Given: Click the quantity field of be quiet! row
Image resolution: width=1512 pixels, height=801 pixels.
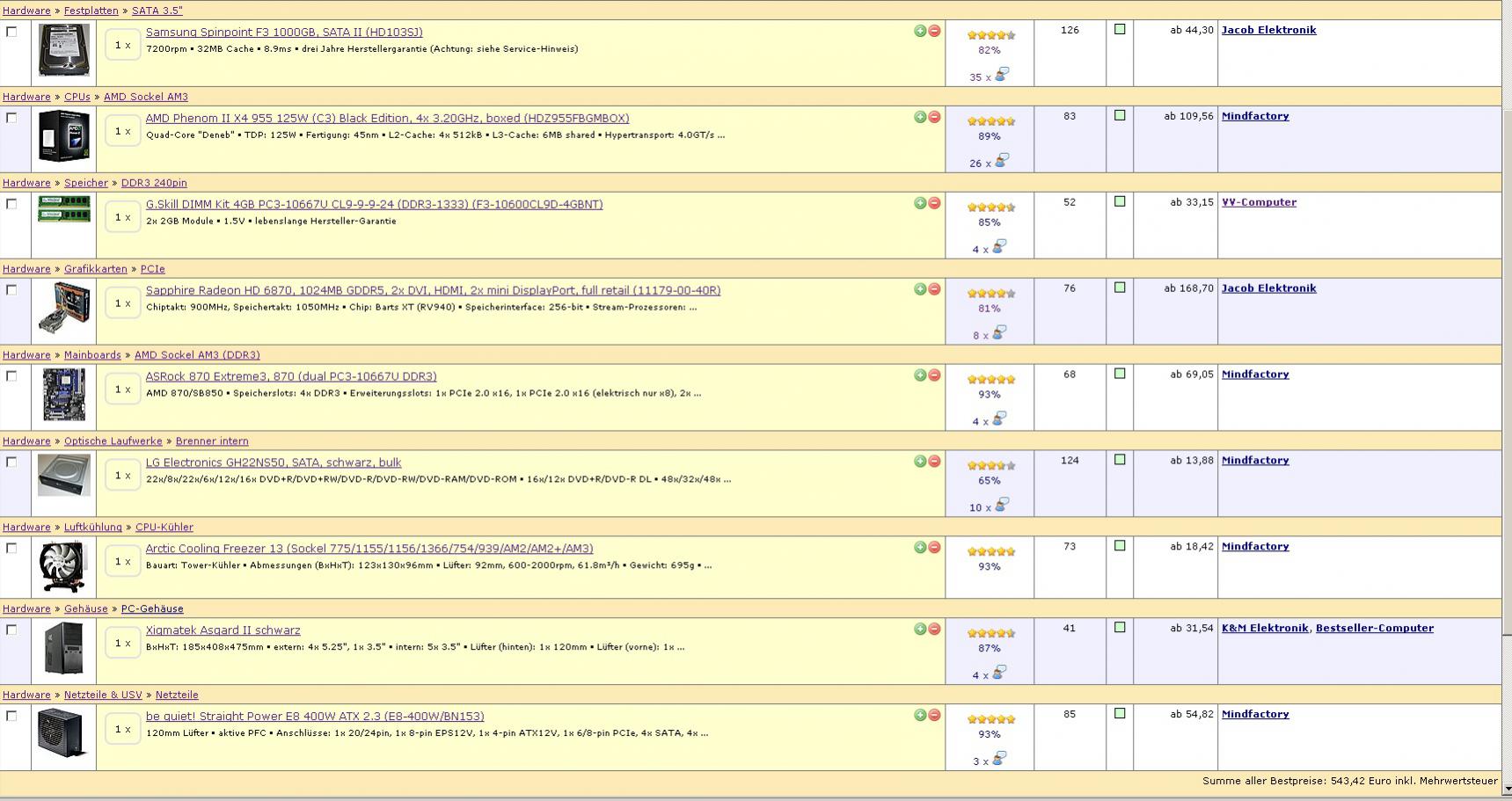Looking at the screenshot, I should coord(123,729).
